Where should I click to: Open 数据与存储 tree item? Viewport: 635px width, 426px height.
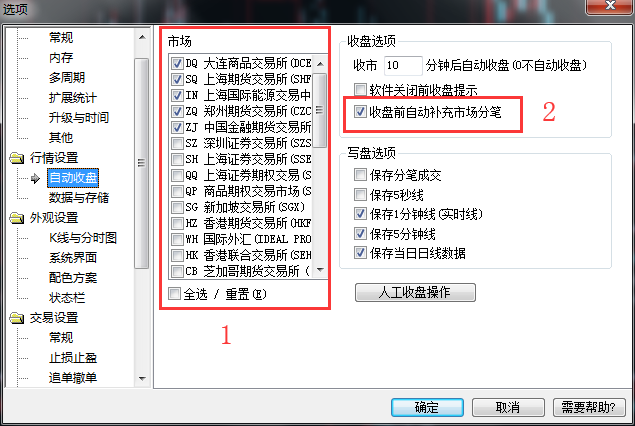click(x=79, y=198)
